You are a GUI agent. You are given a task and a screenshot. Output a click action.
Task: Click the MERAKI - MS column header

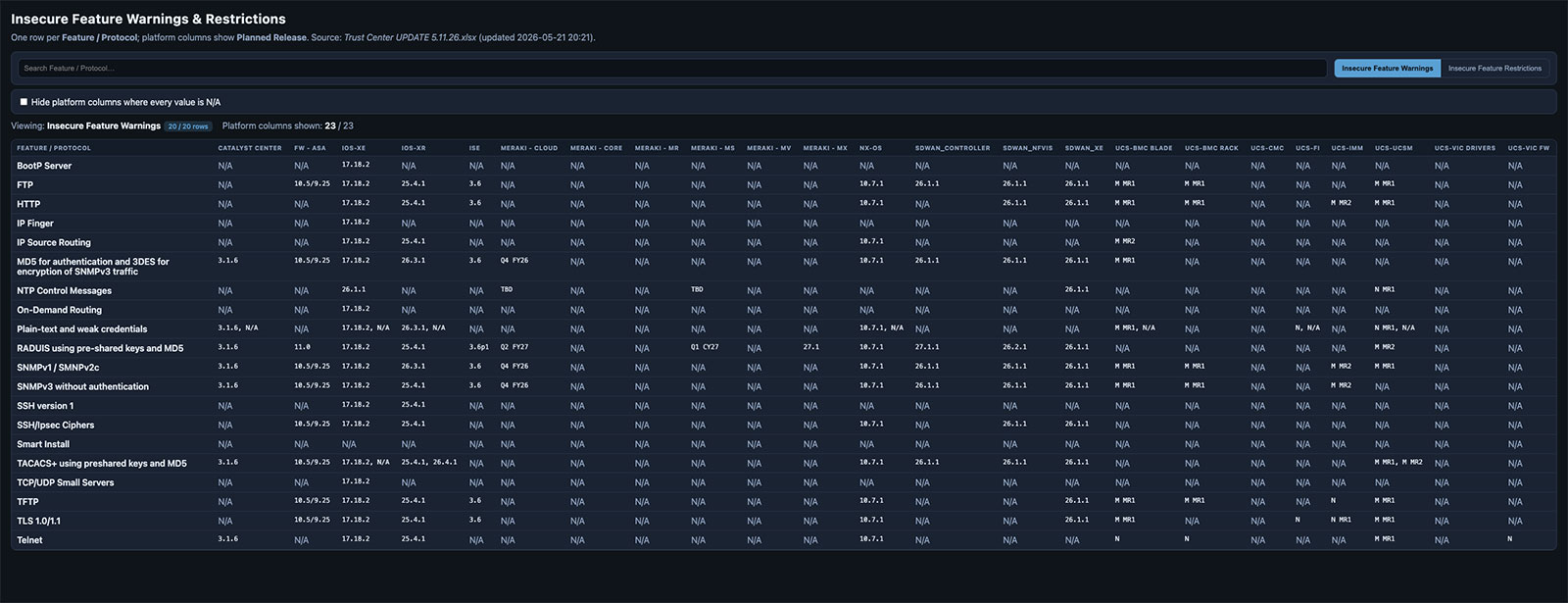click(712, 148)
